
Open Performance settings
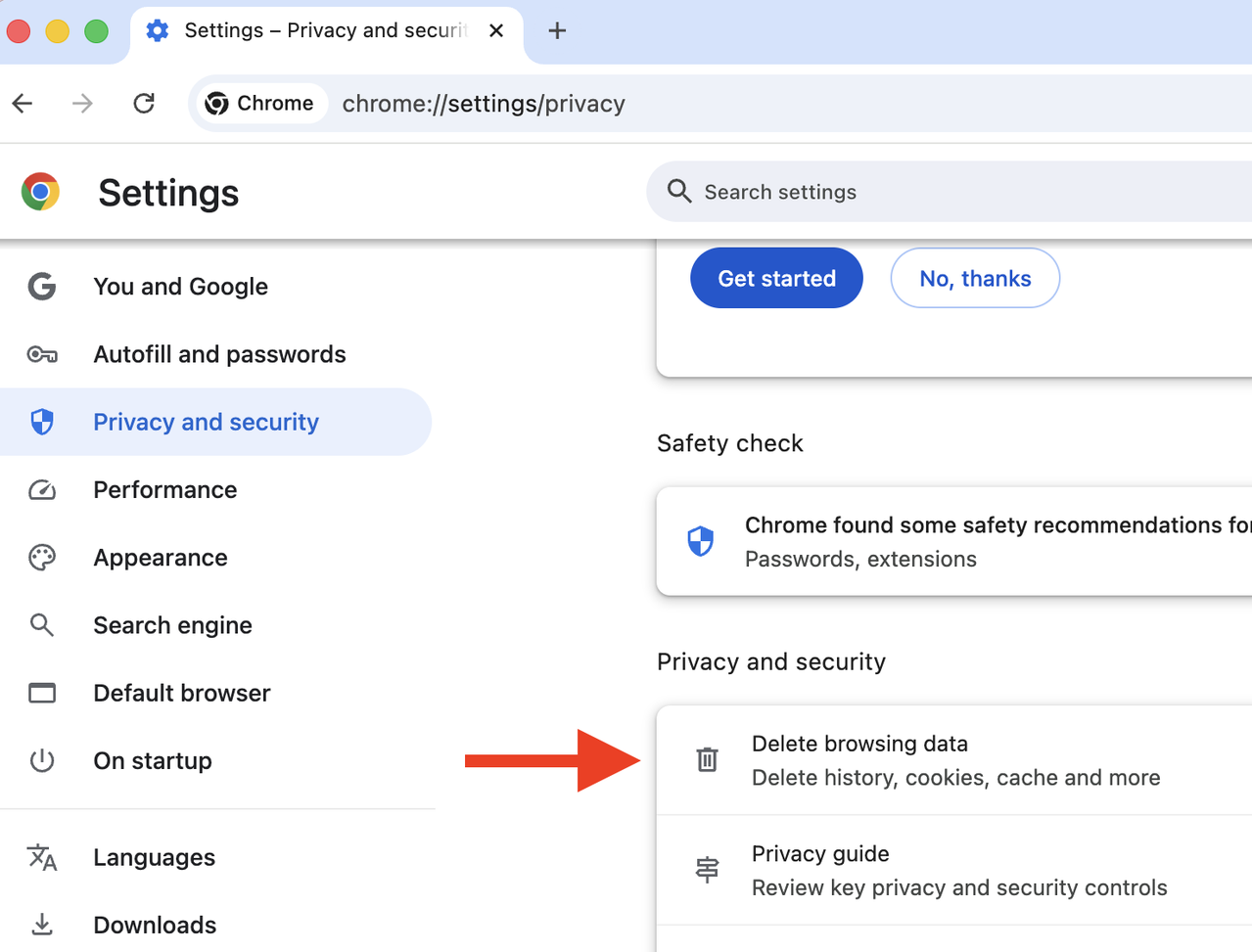pos(215,489)
